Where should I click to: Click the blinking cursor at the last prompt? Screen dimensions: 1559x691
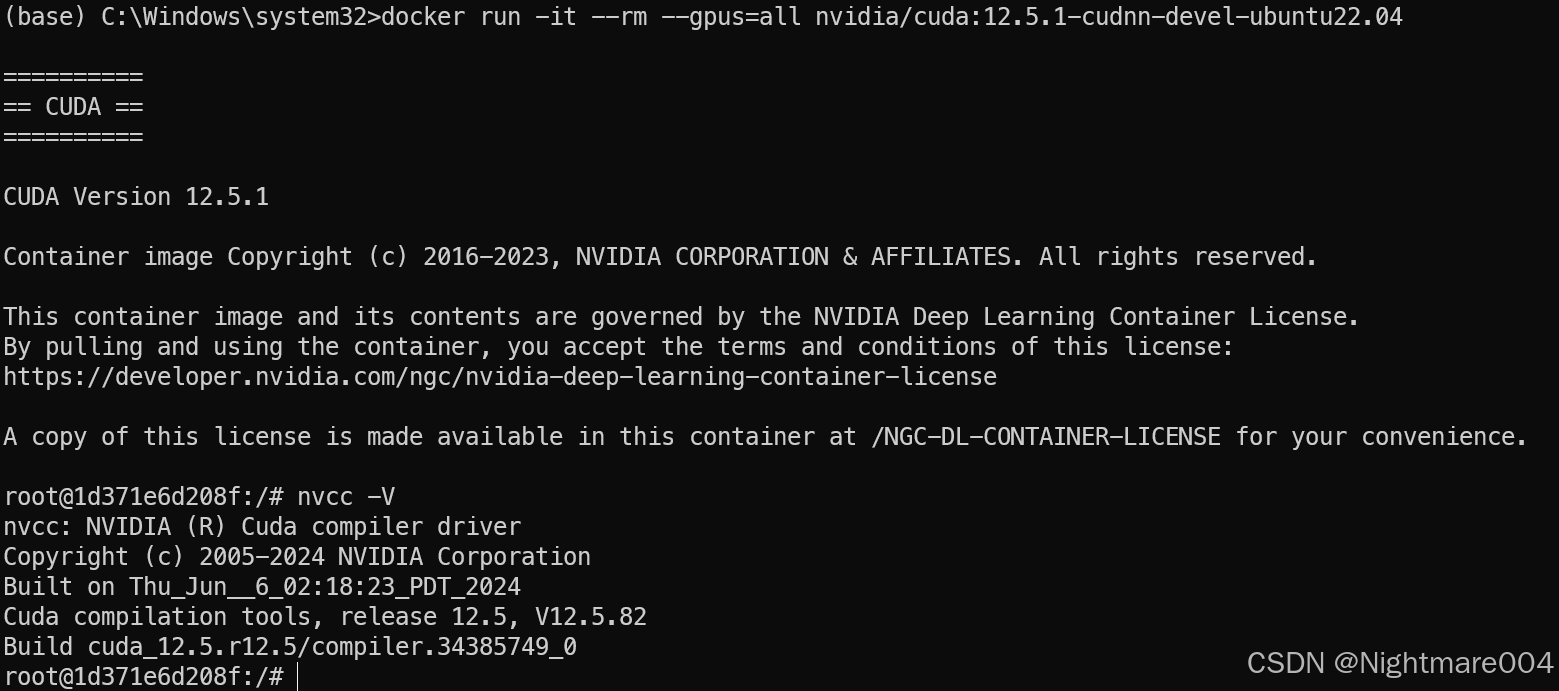tap(298, 677)
